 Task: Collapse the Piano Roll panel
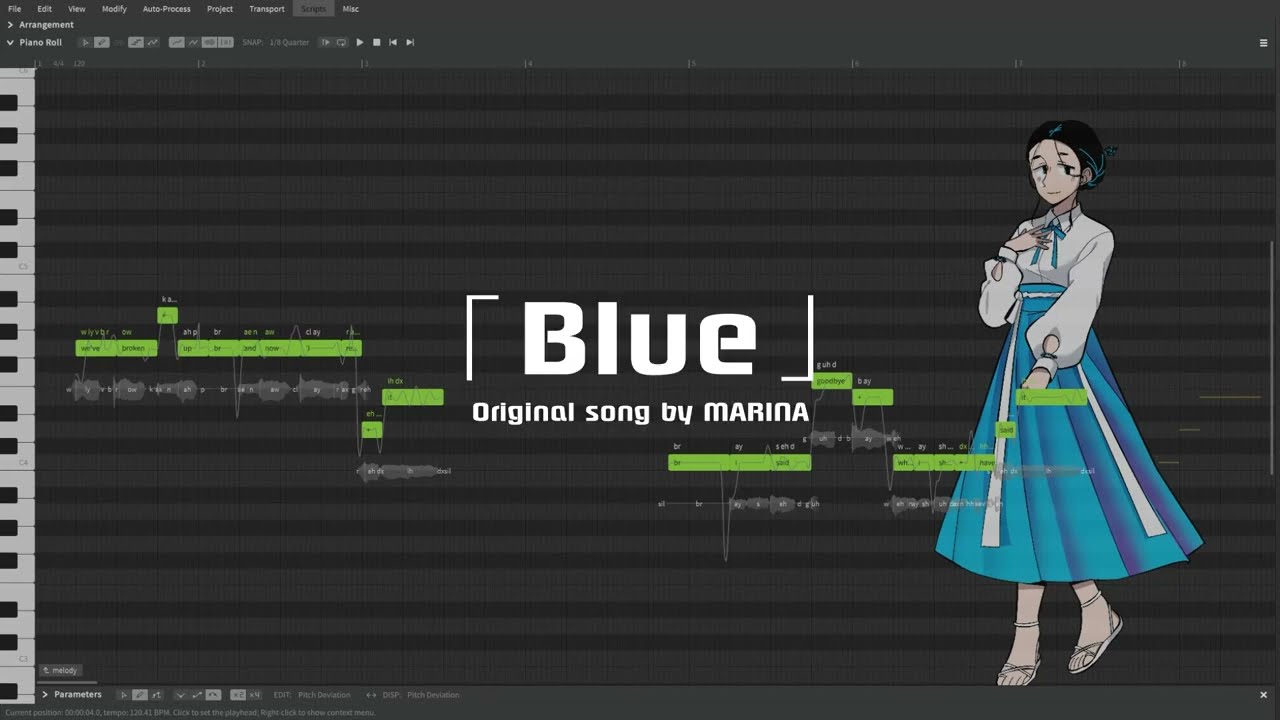[x=10, y=42]
